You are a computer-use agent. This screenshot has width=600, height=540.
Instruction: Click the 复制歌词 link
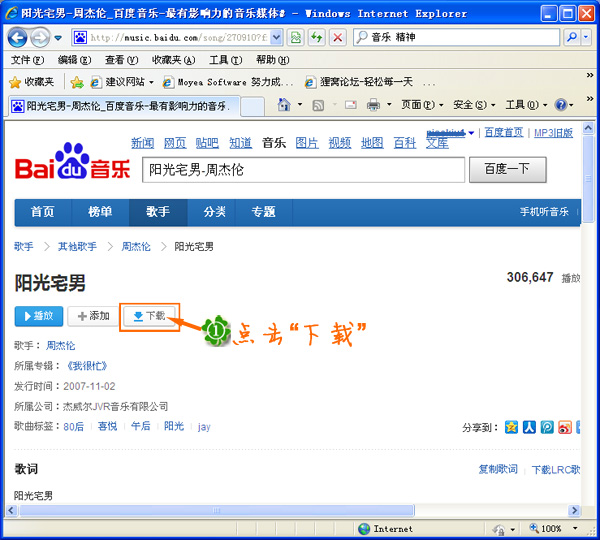498,469
